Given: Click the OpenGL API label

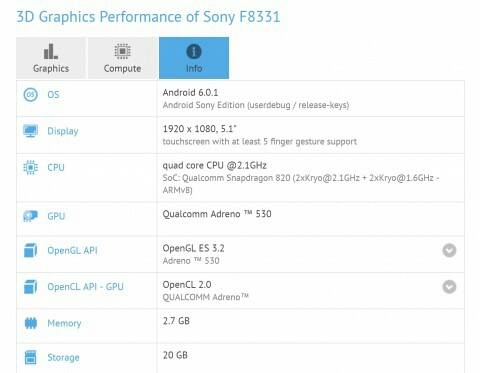Looking at the screenshot, I should tap(72, 250).
